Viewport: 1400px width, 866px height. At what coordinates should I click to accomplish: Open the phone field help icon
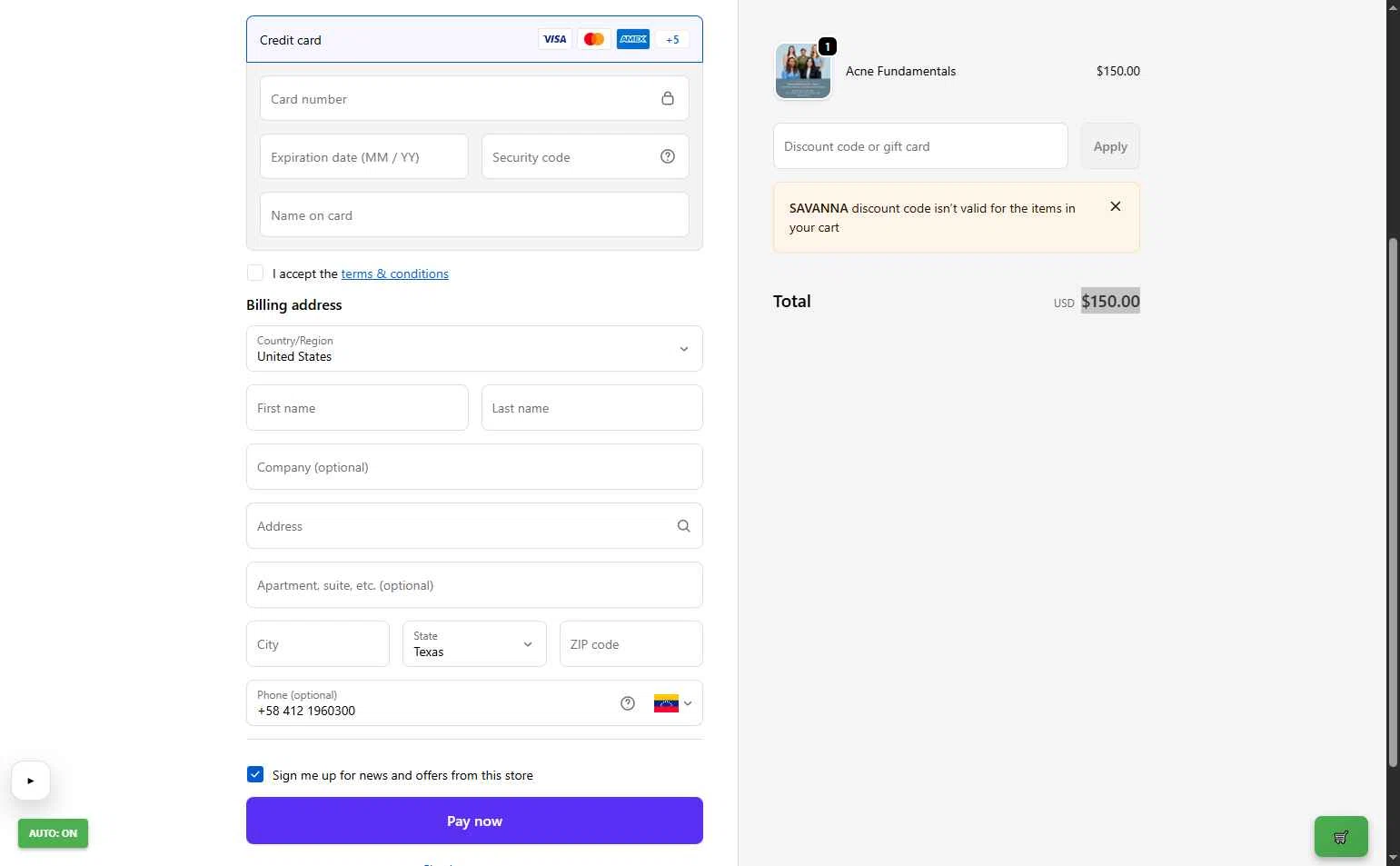point(628,703)
